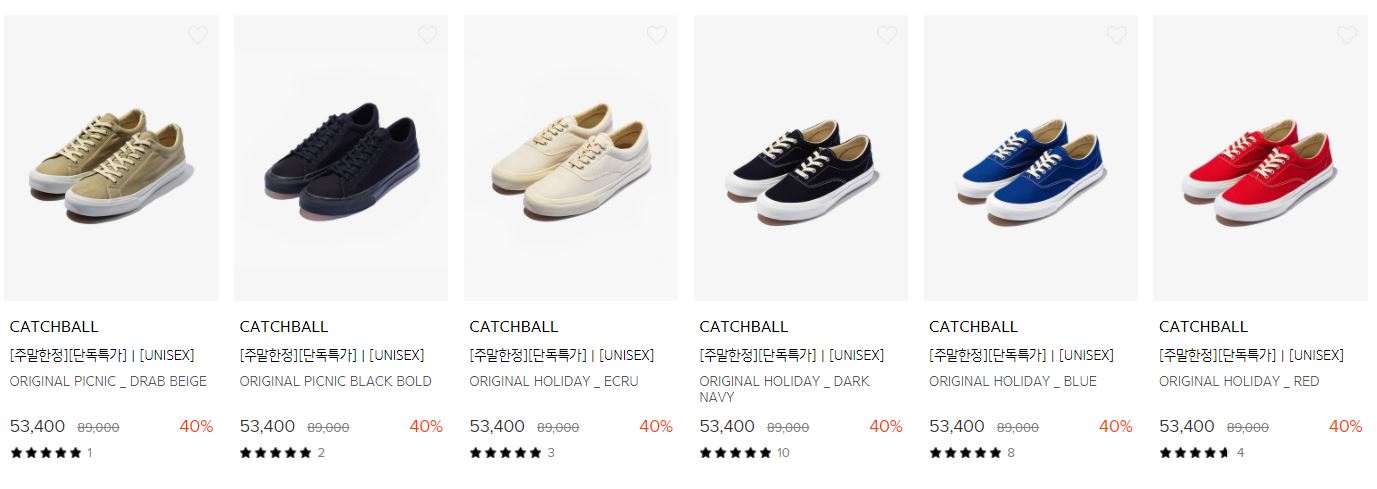Open ORIGINAL HOLIDAY _ RED product name
This screenshot has width=1377, height=489.
tap(1239, 381)
